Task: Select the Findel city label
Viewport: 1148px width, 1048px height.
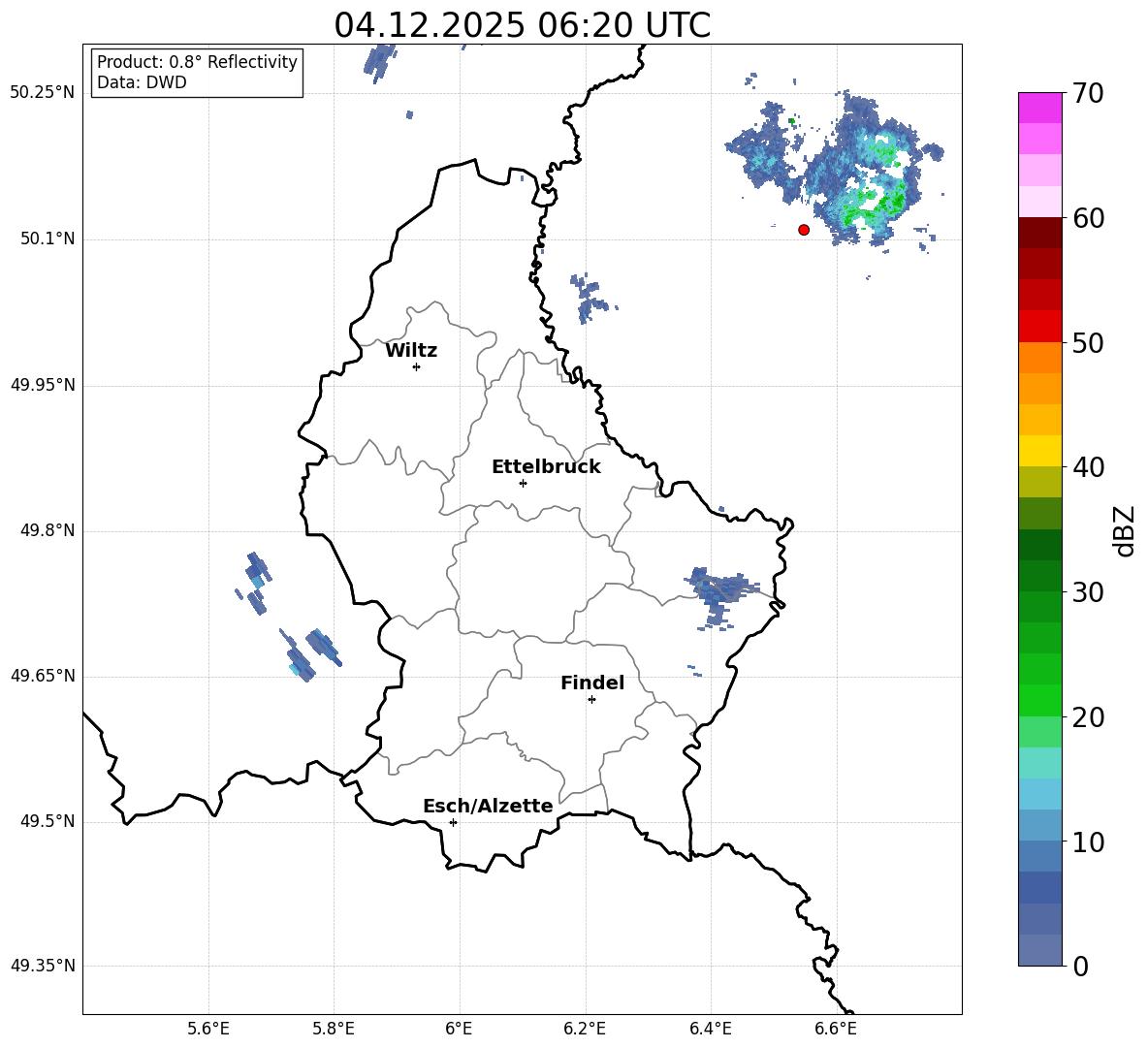Action: click(x=592, y=683)
